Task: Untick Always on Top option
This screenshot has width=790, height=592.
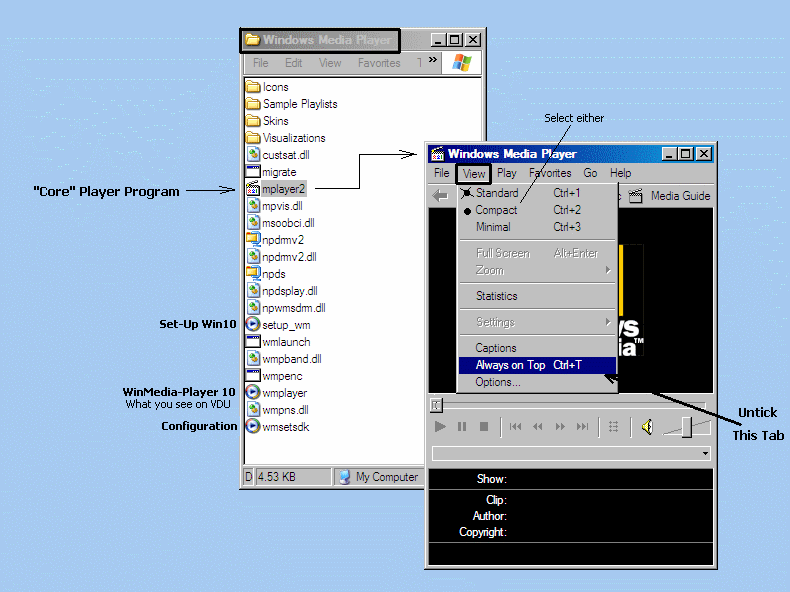Action: 538,365
